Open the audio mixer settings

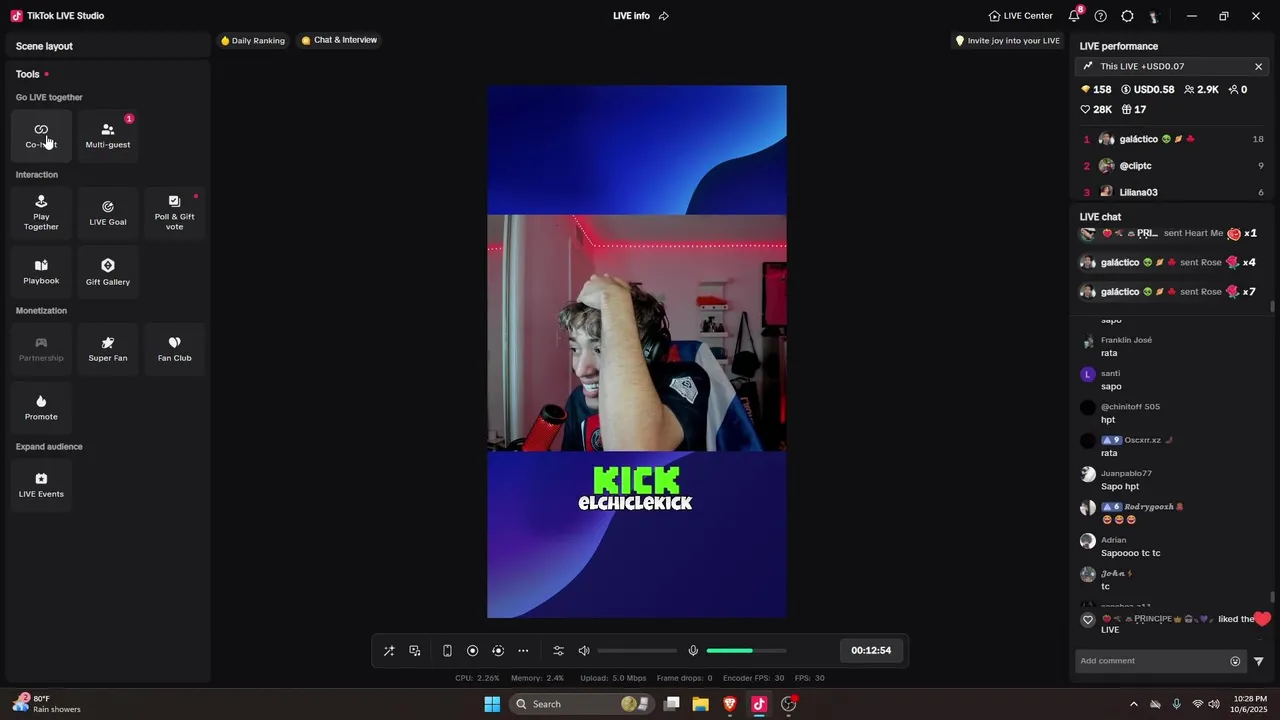559,651
